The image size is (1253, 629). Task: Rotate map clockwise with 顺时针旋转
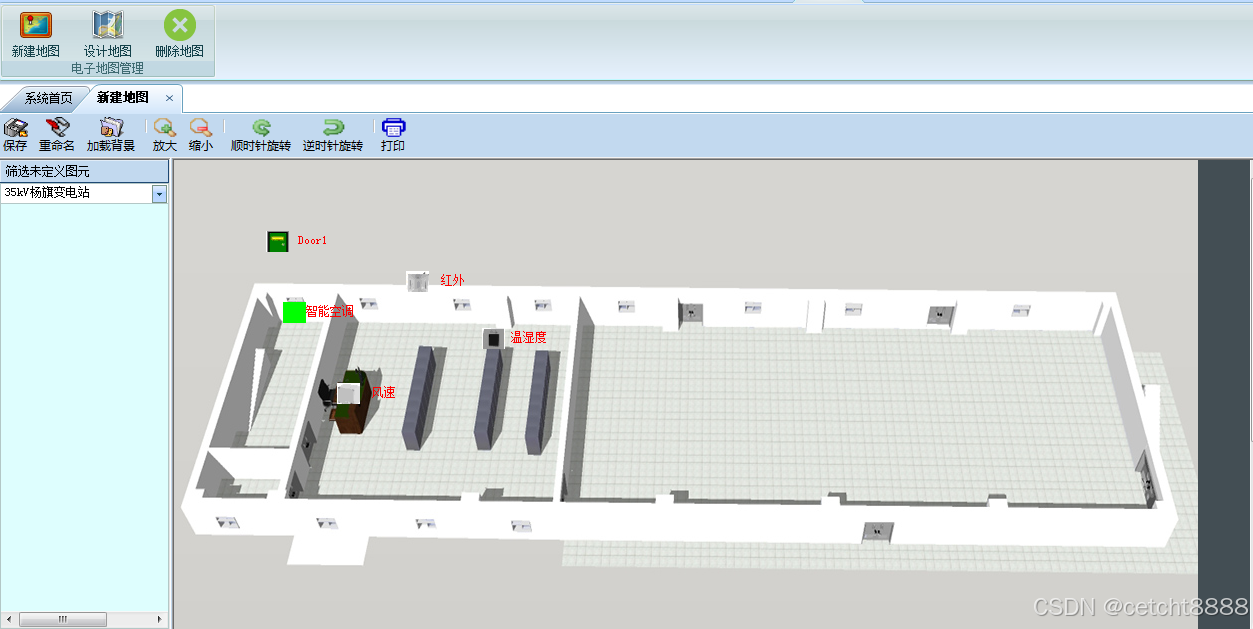pyautogui.click(x=261, y=136)
